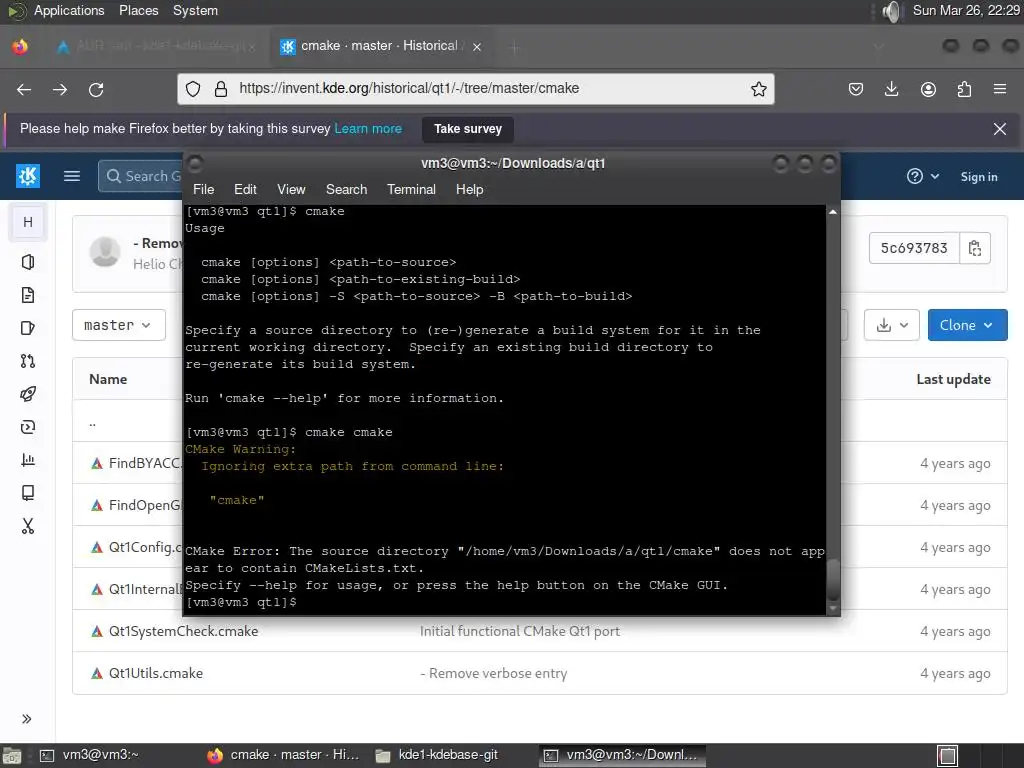Open Project information in GitLab sidebar
Viewport: 1024px width, 768px height.
pyautogui.click(x=27, y=262)
